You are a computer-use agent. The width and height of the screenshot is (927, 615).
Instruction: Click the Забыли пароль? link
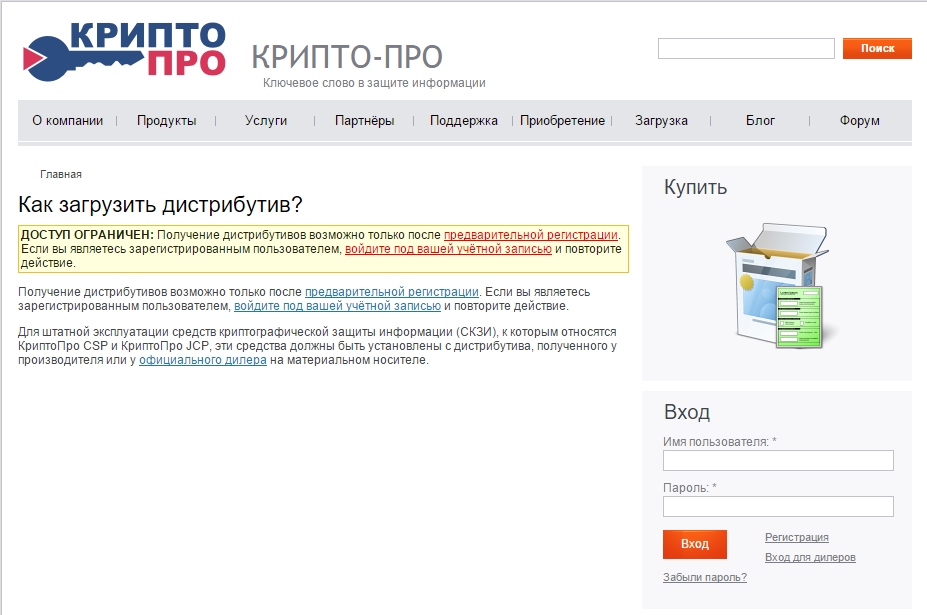point(705,577)
